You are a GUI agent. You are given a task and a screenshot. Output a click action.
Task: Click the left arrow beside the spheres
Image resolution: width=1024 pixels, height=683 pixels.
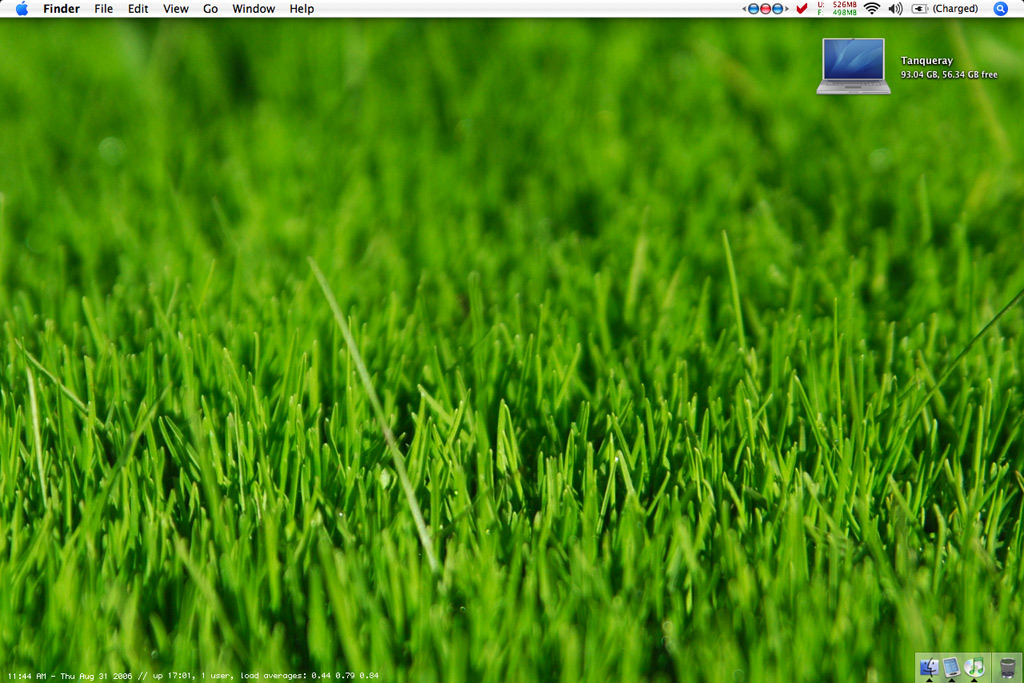[744, 8]
